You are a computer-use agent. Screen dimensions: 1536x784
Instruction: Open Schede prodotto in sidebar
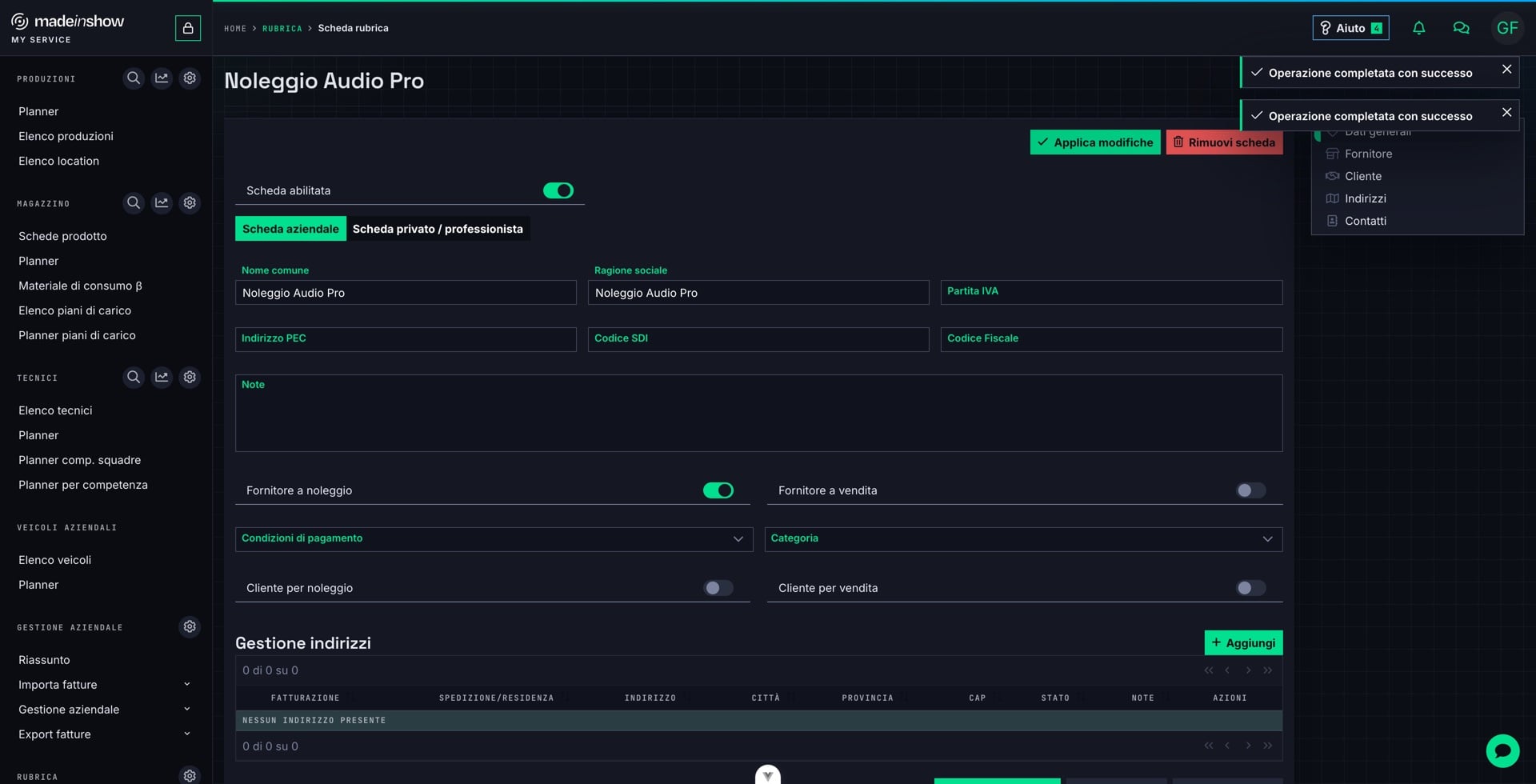62,236
